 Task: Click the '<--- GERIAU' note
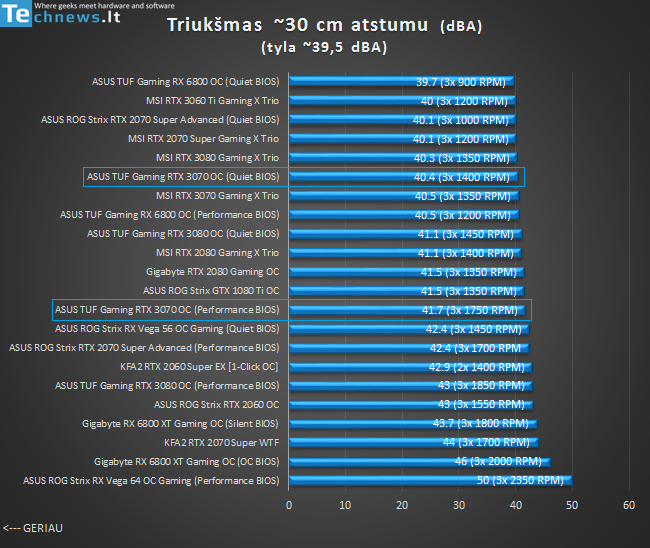point(33,528)
